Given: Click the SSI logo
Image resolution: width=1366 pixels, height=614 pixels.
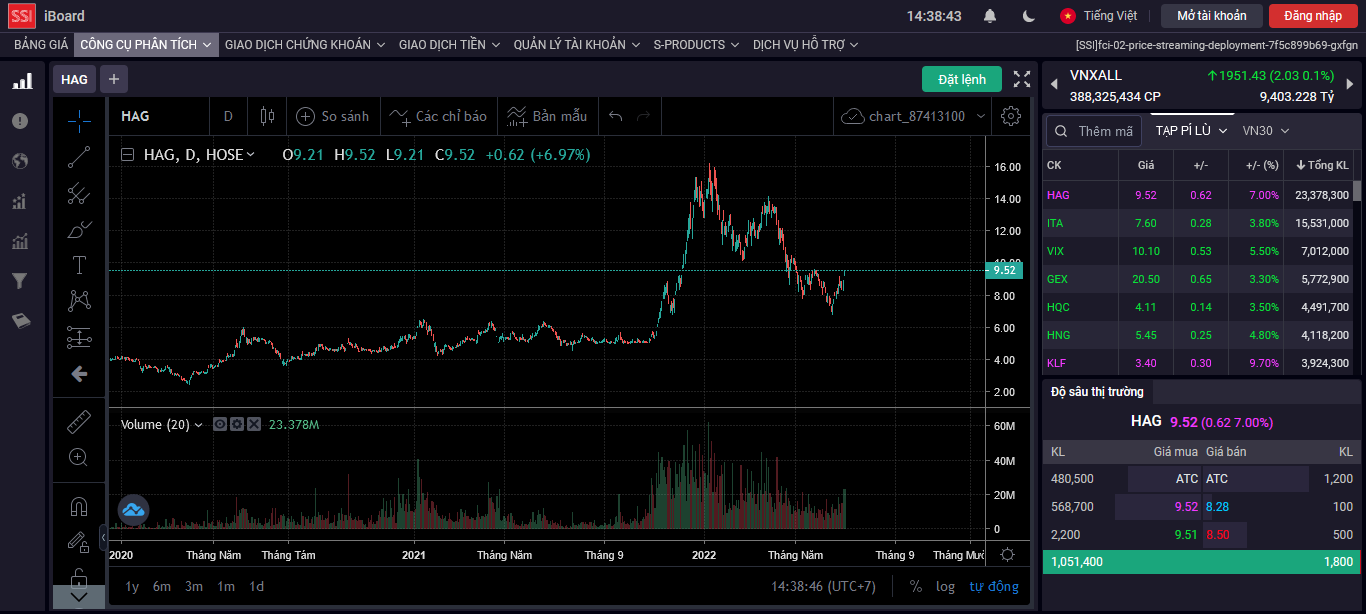Looking at the screenshot, I should point(22,15).
